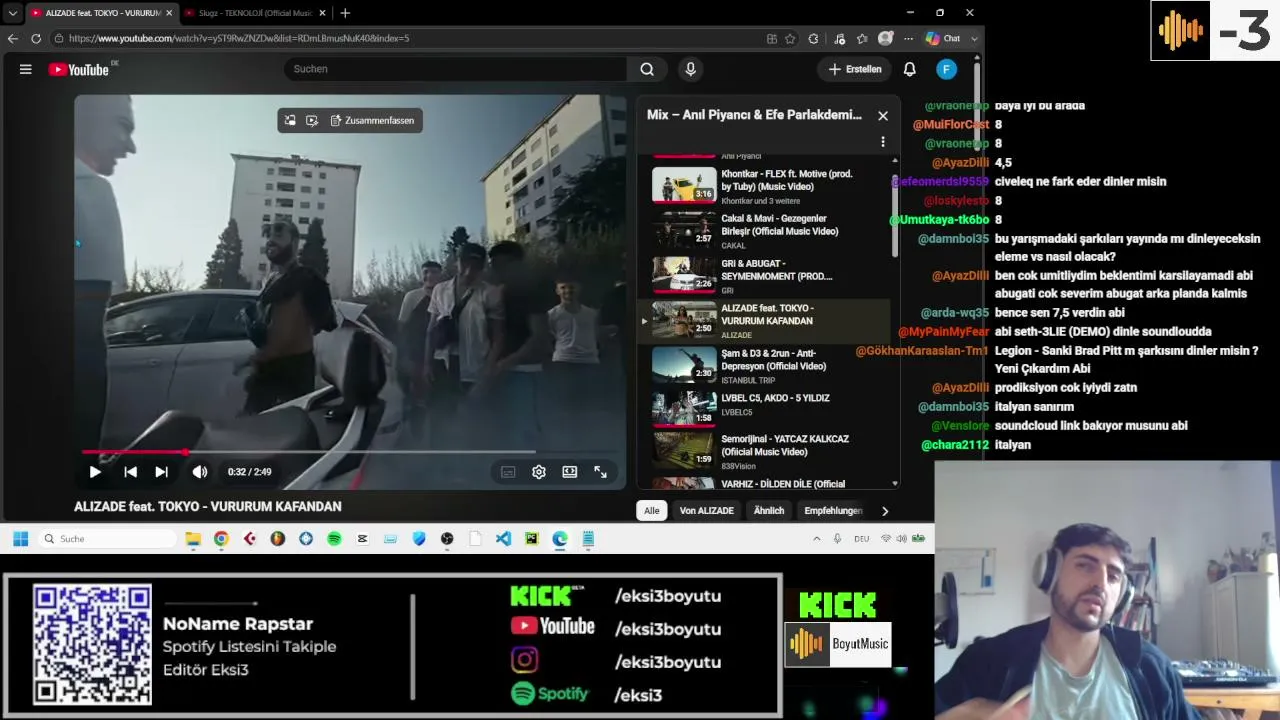
Task: Skip to the previous video
Action: pyautogui.click(x=130, y=472)
